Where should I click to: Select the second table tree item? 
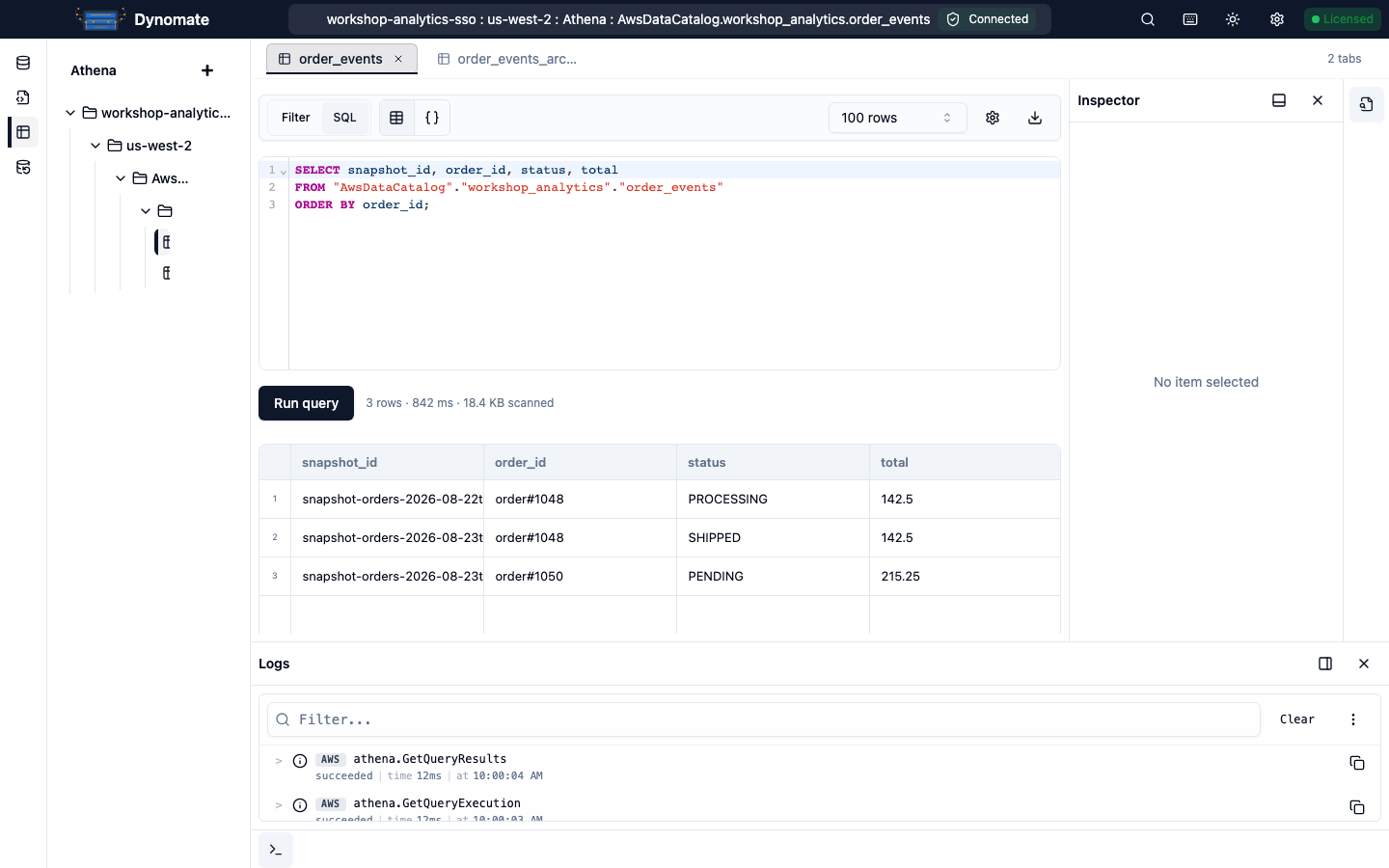click(166, 273)
